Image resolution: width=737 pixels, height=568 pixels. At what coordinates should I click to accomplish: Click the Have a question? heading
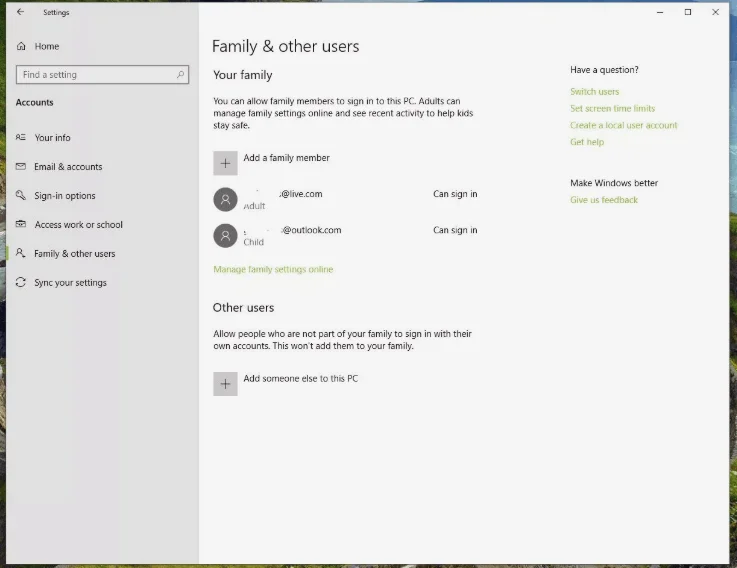[x=604, y=70]
